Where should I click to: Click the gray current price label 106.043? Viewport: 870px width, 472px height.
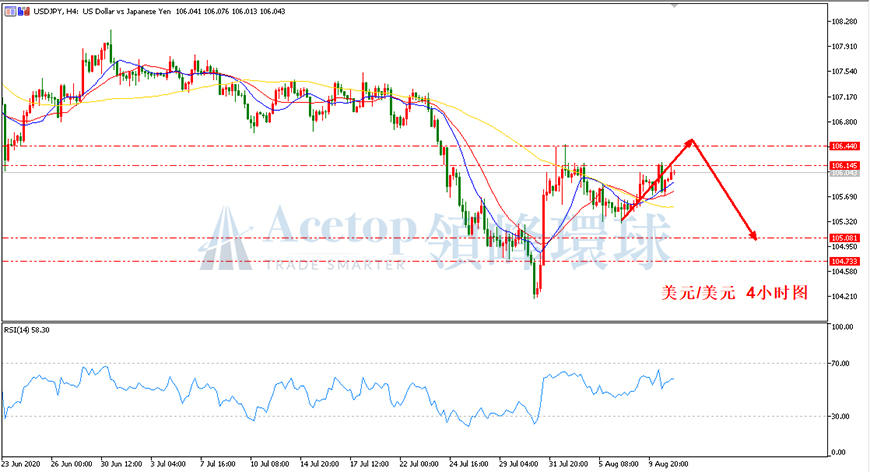coord(844,173)
